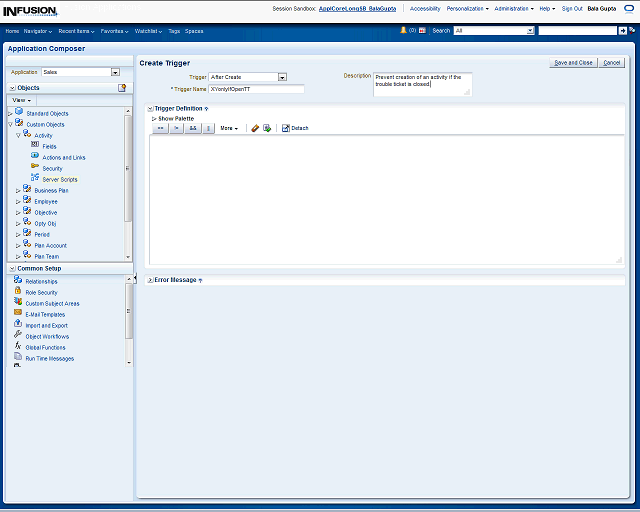Open Global Functions in Common Setup

tap(45, 347)
